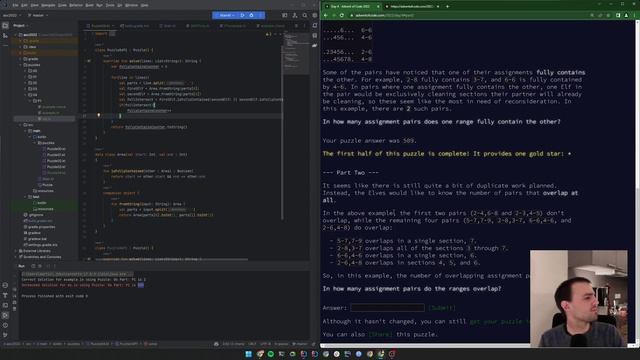Expand Scratches and Consoles node
The image size is (640, 360).
16,257
